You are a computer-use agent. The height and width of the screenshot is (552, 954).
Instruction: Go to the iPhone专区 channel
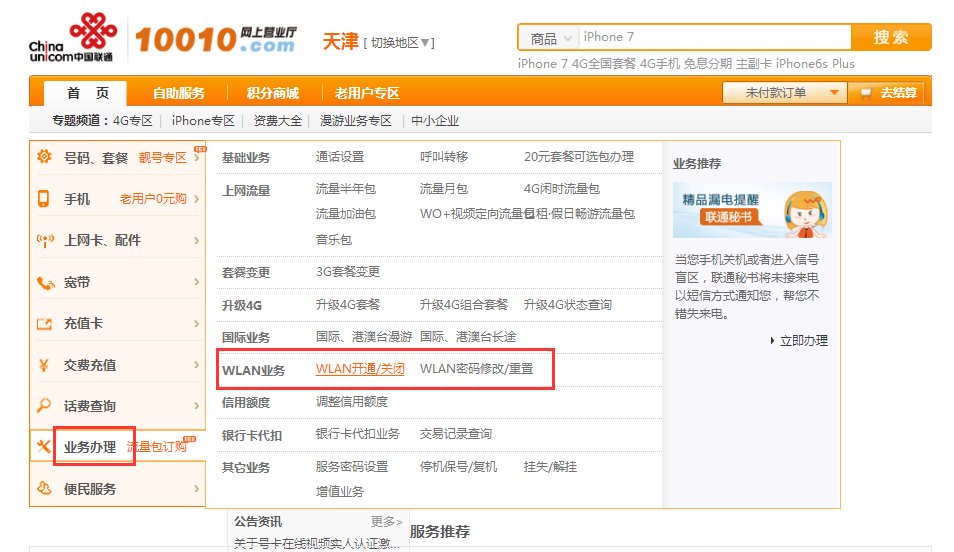click(x=203, y=121)
